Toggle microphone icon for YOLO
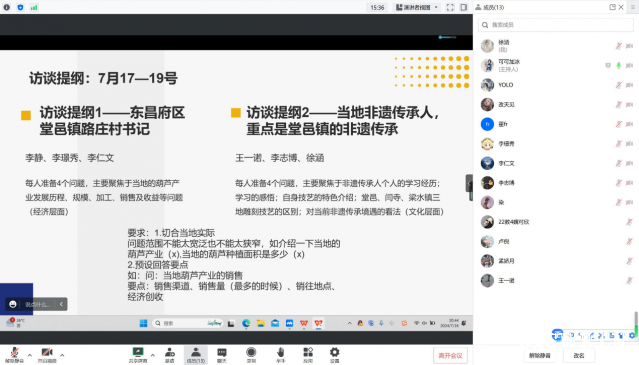The height and width of the screenshot is (365, 639). pyautogui.click(x=619, y=85)
